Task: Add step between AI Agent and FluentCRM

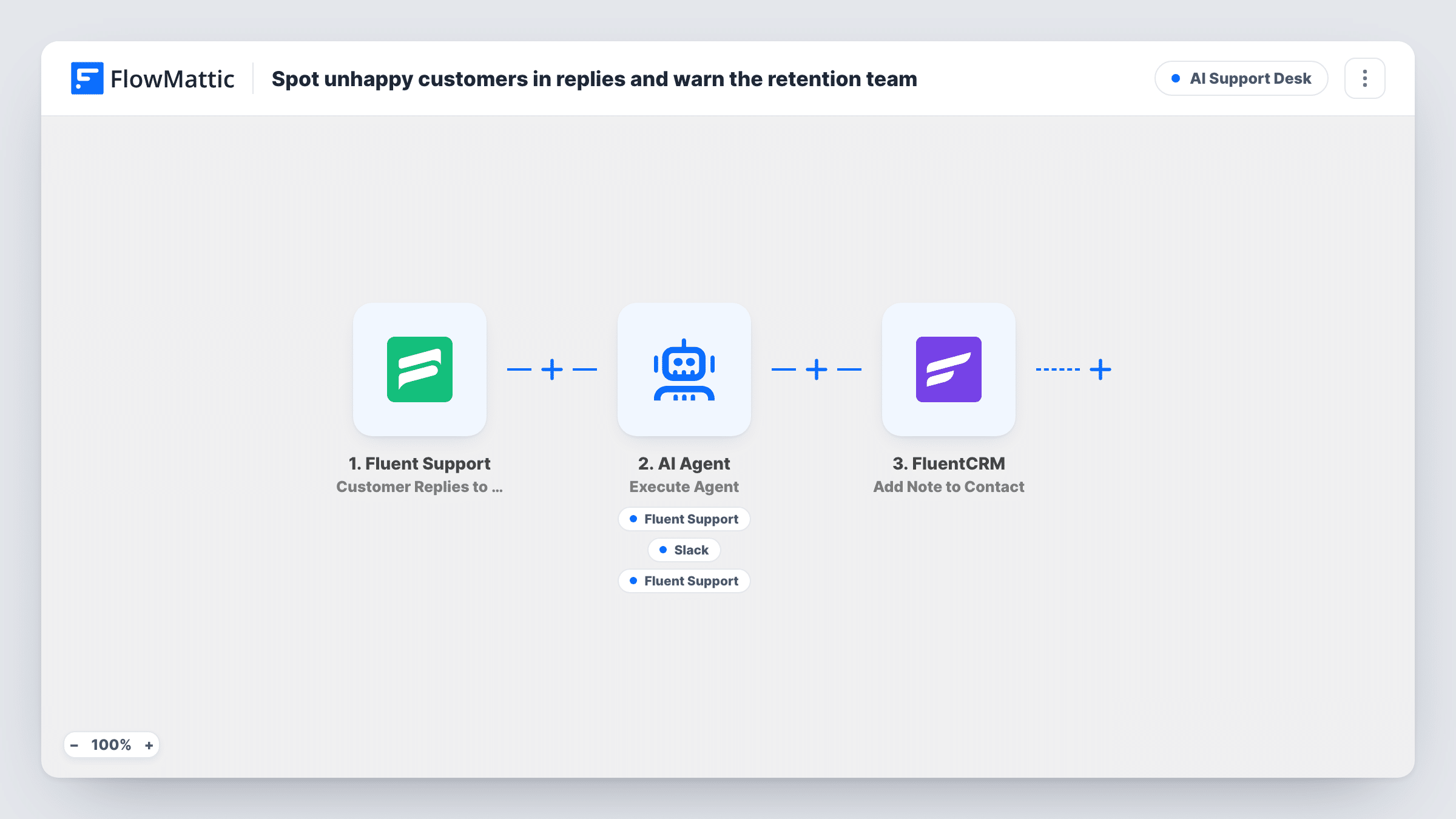Action: pyautogui.click(x=817, y=369)
